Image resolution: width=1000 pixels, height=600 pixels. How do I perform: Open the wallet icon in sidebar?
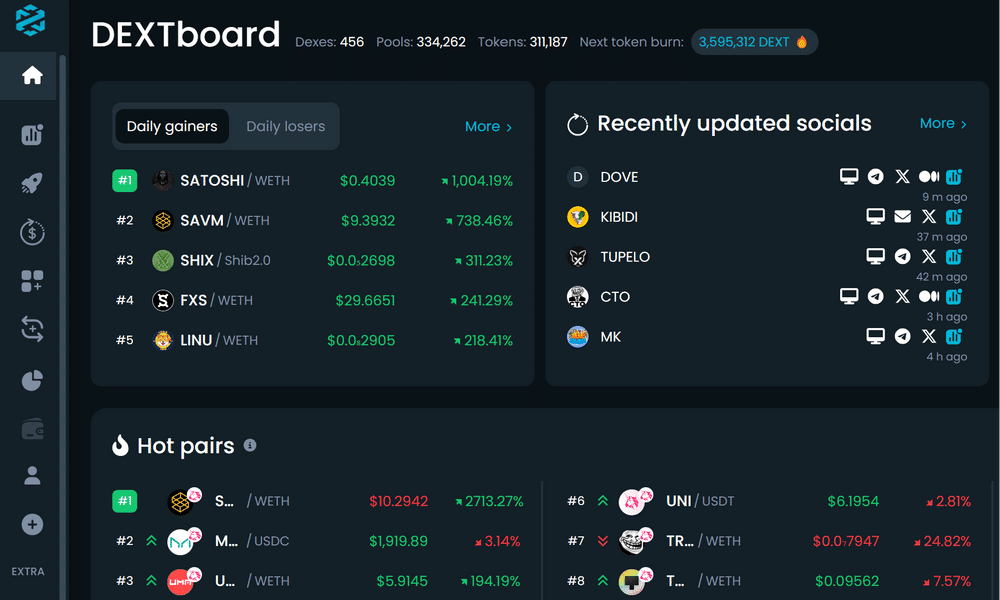pyautogui.click(x=32, y=429)
